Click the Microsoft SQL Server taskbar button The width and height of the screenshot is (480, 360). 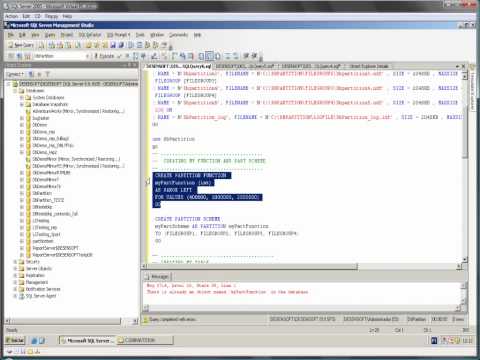pos(87,340)
